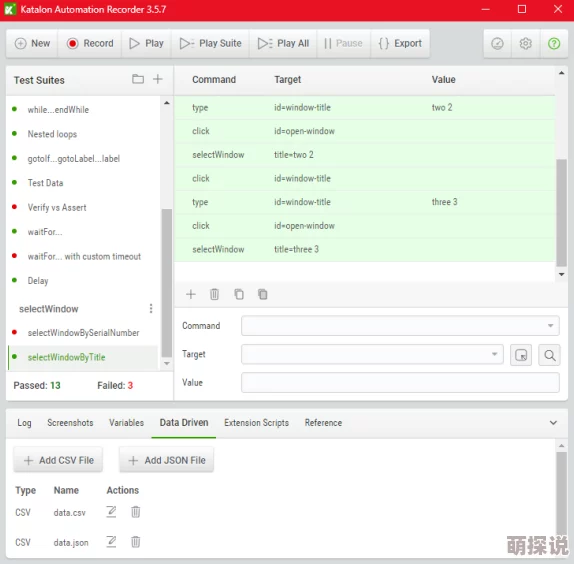Select waitFor... with custom timeout test case
Image resolution: width=574 pixels, height=564 pixels.
click(83, 256)
